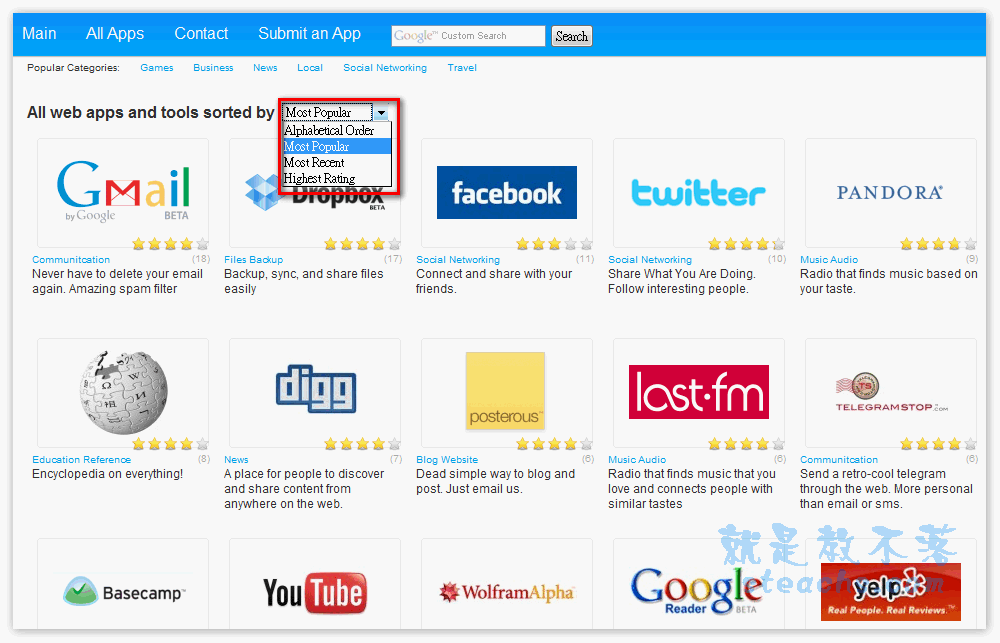Browse the News popular category
1000x643 pixels.
pyautogui.click(x=265, y=68)
